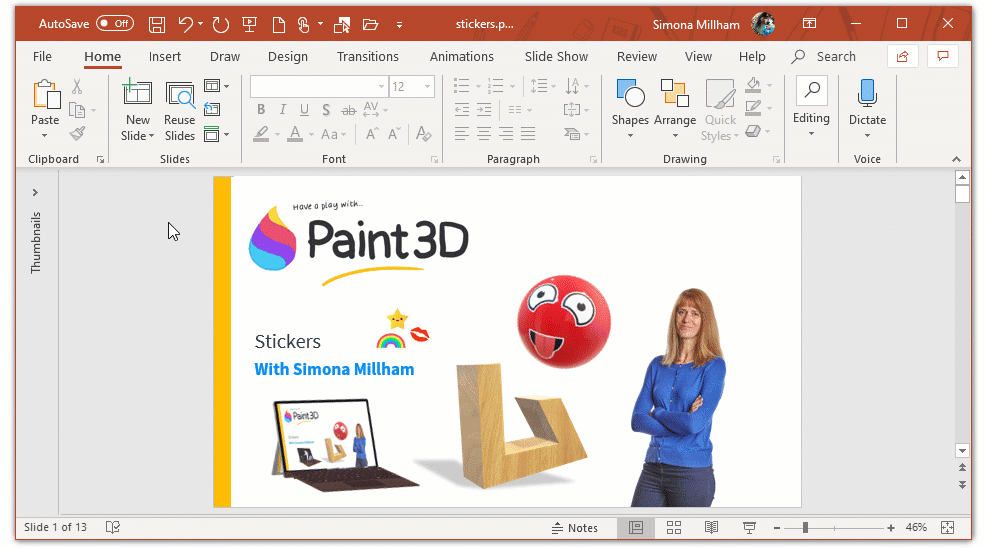Toggle the AutoSave switch
Image resolution: width=984 pixels, height=548 pixels.
115,24
